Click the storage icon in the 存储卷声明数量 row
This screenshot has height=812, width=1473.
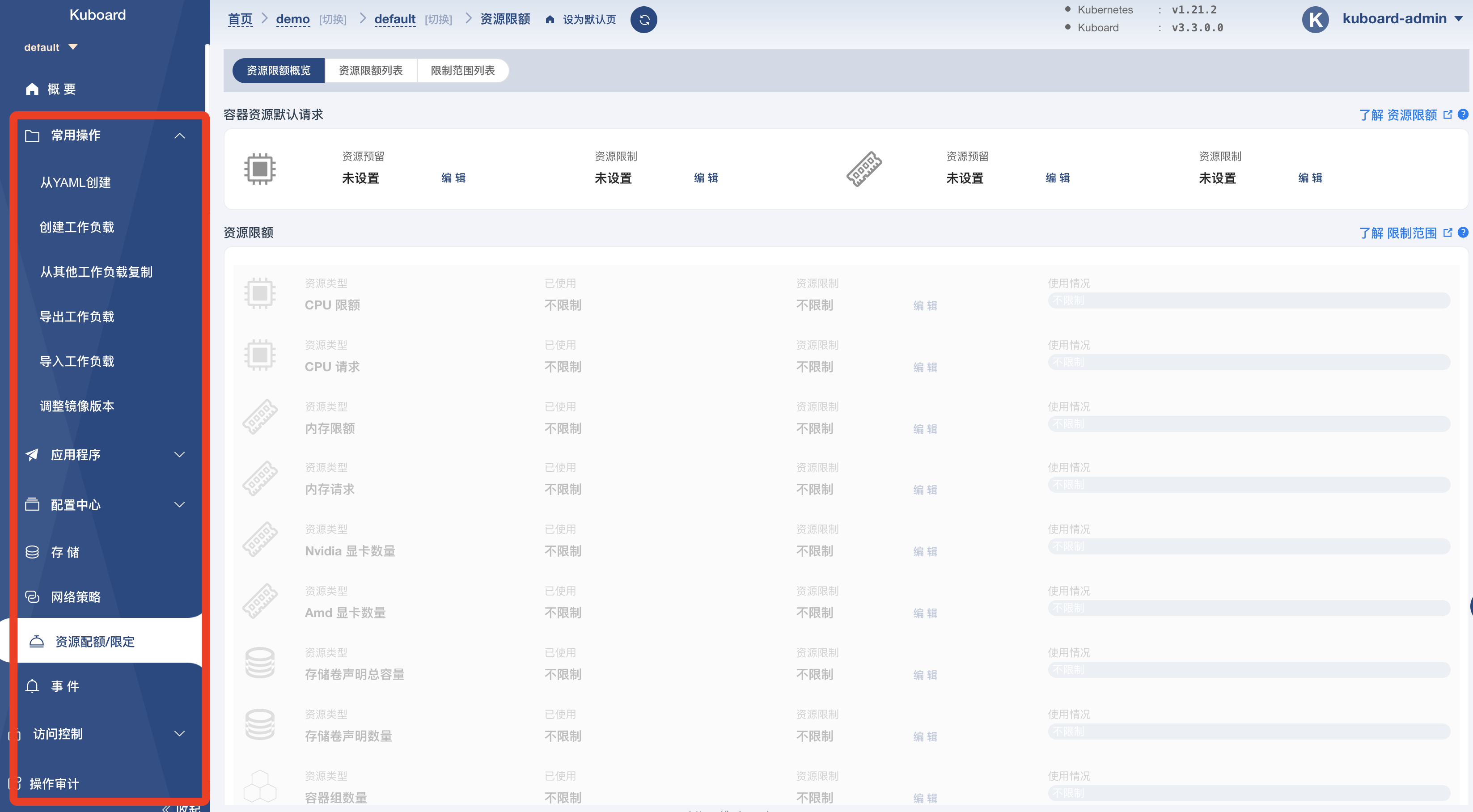260,724
